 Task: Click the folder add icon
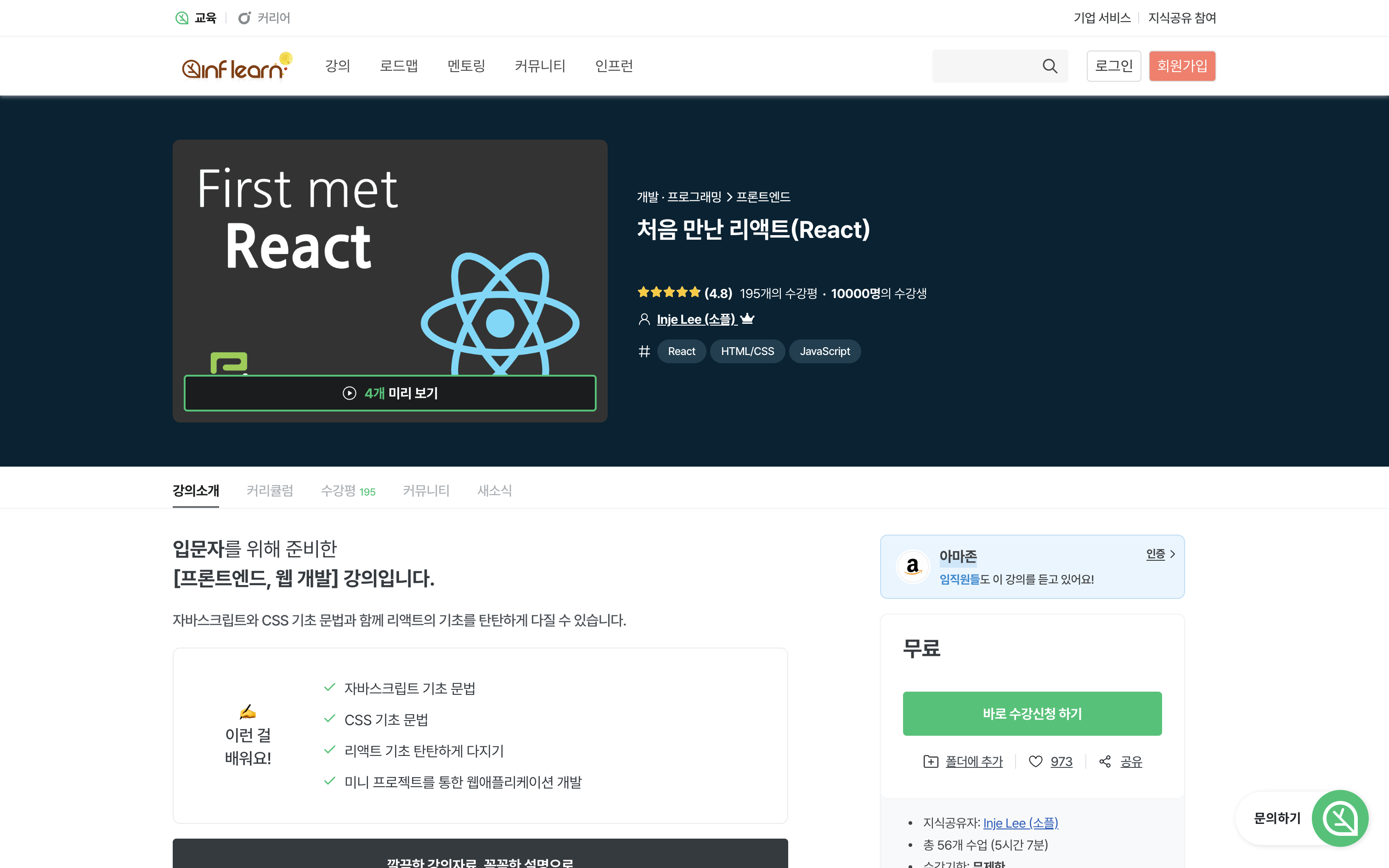coord(931,761)
